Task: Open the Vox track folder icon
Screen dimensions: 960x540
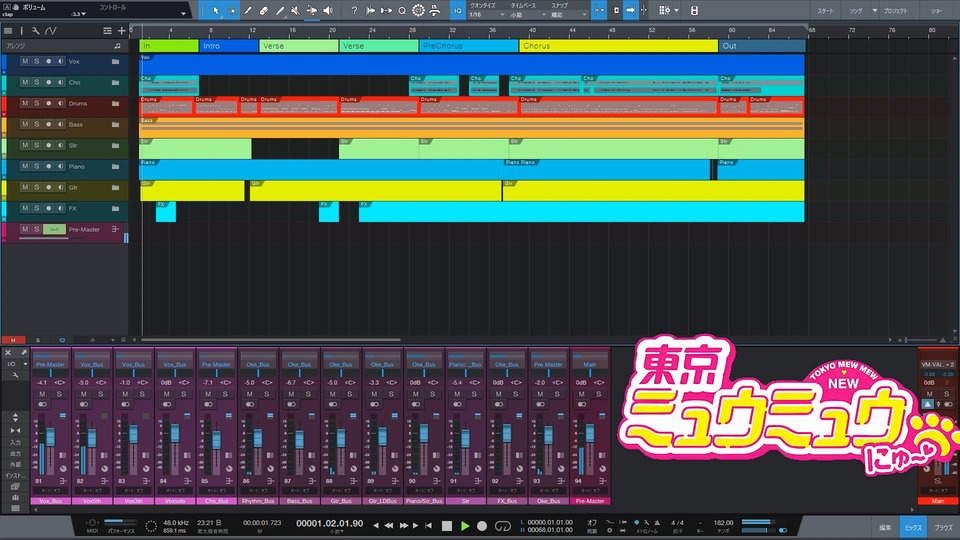Action: tap(115, 61)
